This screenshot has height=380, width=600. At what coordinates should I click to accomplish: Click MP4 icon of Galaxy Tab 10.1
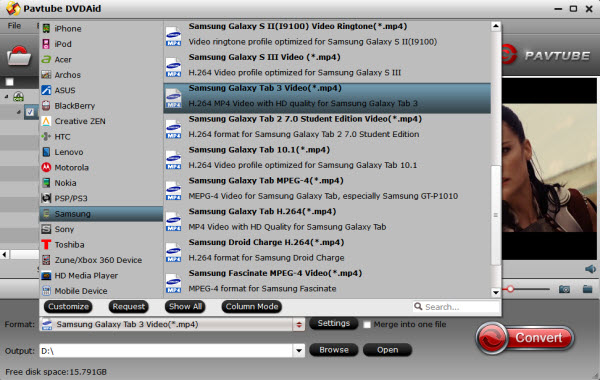[x=173, y=160]
